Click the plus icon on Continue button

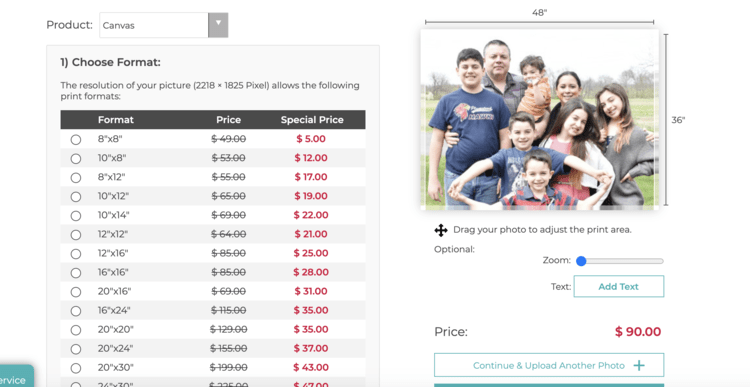tap(639, 365)
